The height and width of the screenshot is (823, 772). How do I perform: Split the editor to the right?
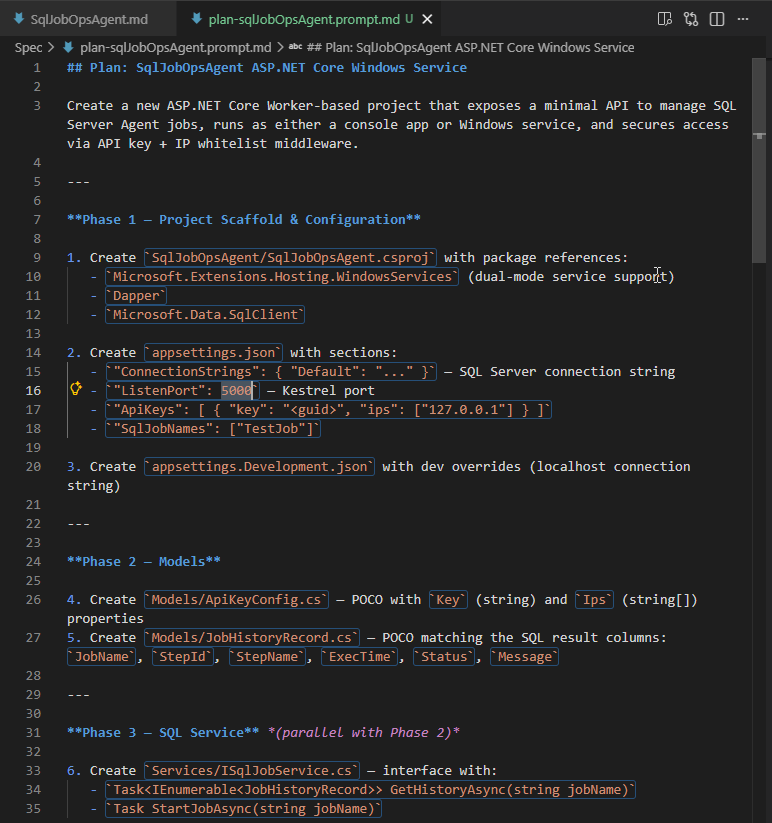click(717, 19)
